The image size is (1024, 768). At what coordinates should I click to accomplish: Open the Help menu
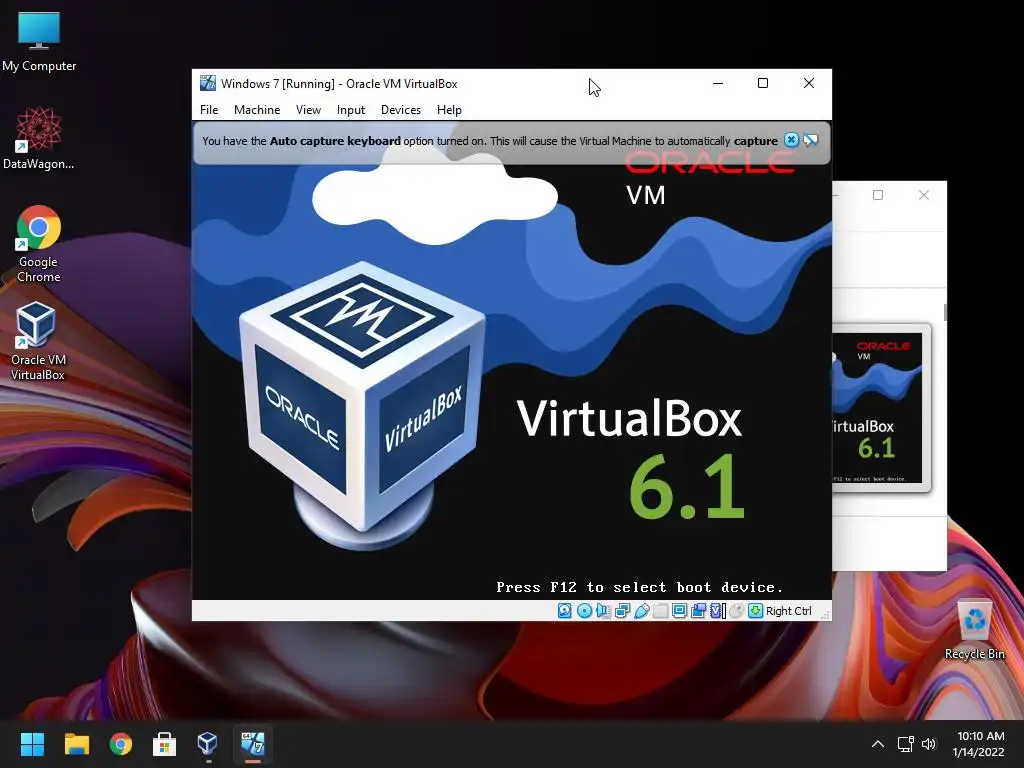point(449,110)
